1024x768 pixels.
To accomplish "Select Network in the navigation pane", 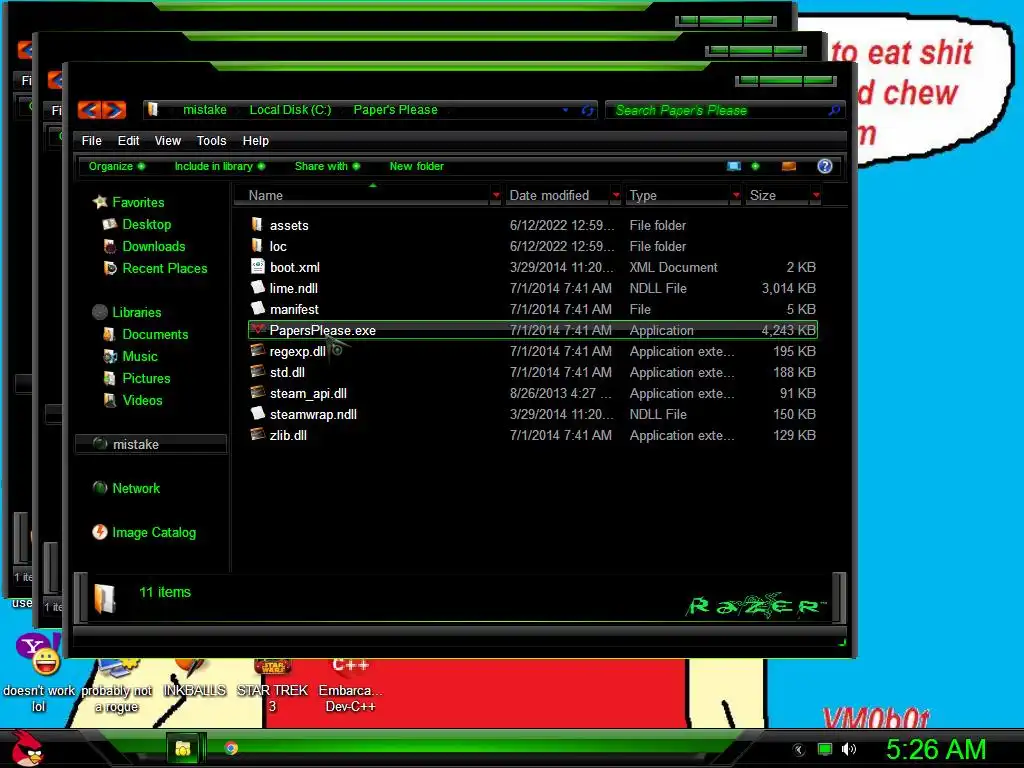I will (136, 488).
